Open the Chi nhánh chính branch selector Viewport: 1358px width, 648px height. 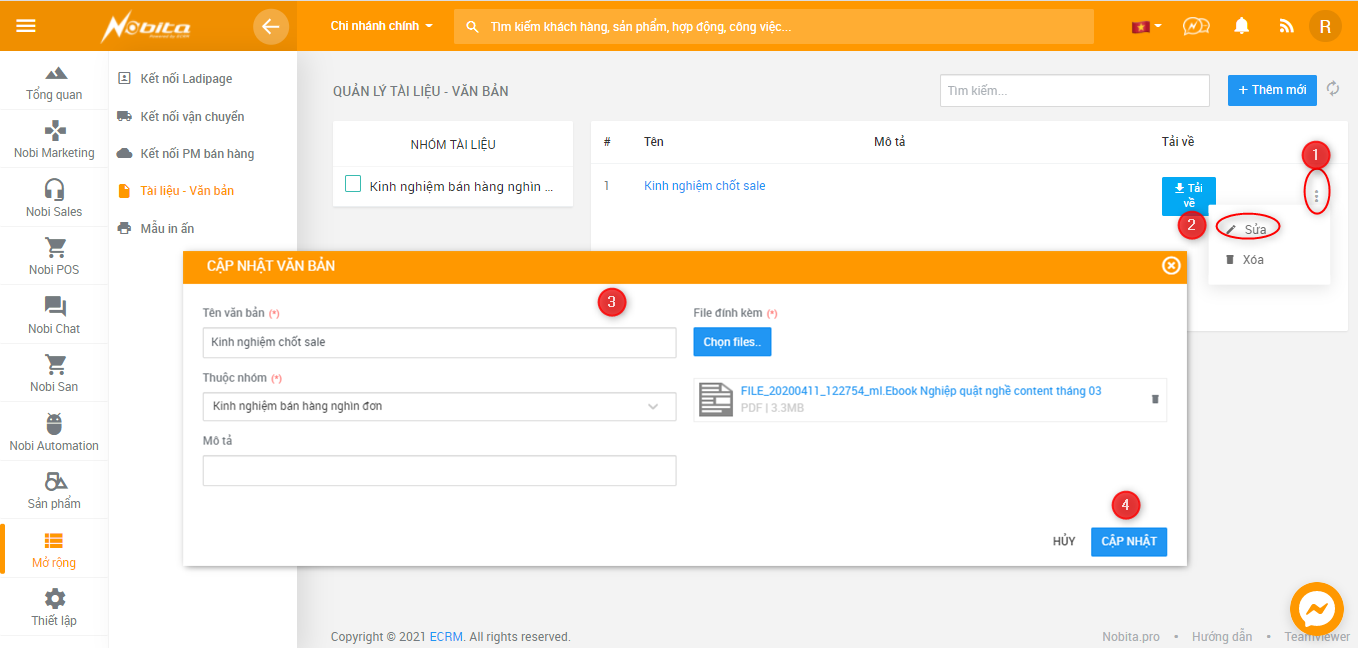tap(381, 26)
